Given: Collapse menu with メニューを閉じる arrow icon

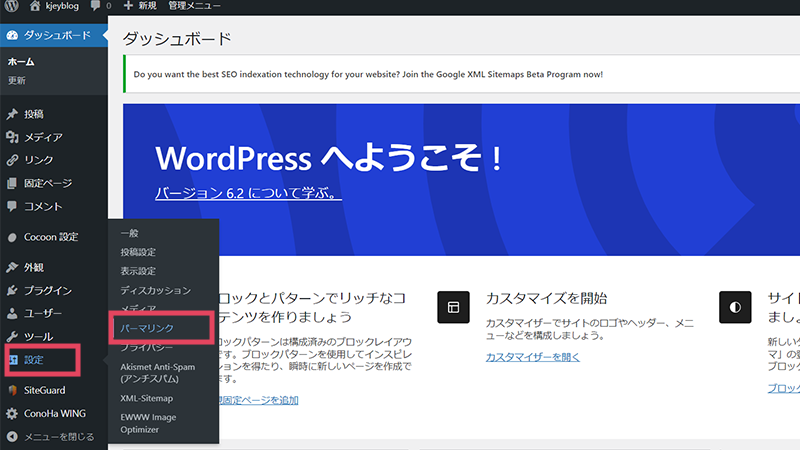Looking at the screenshot, I should (x=12, y=437).
